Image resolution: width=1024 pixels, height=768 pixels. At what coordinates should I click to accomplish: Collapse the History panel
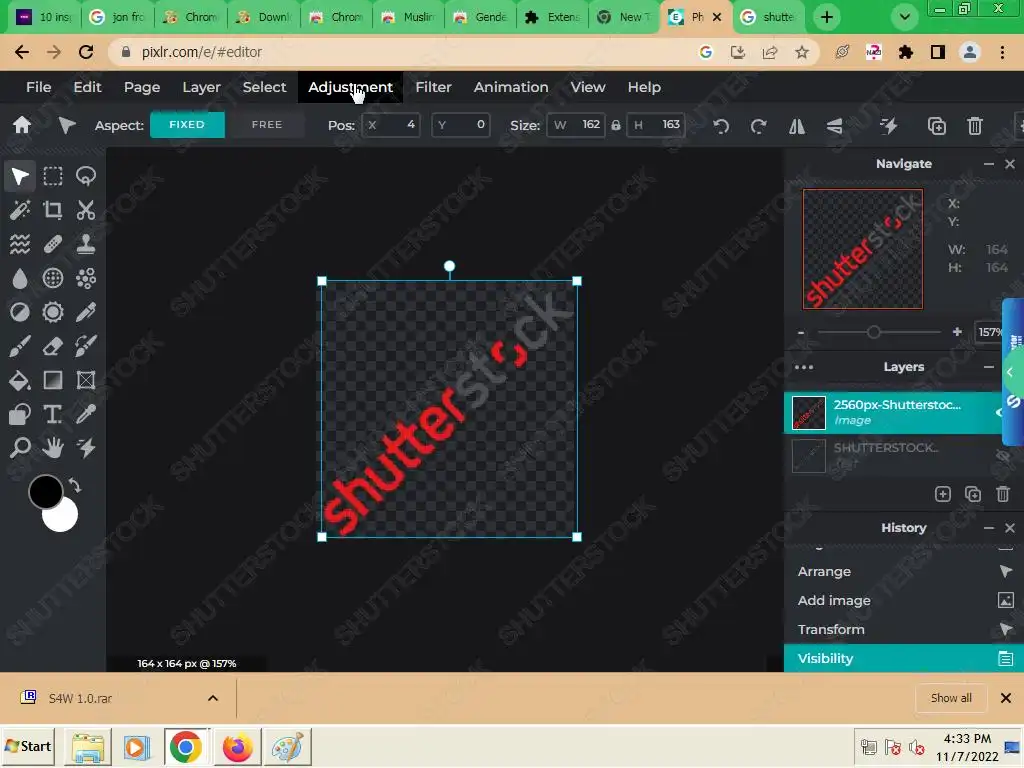[x=989, y=528]
